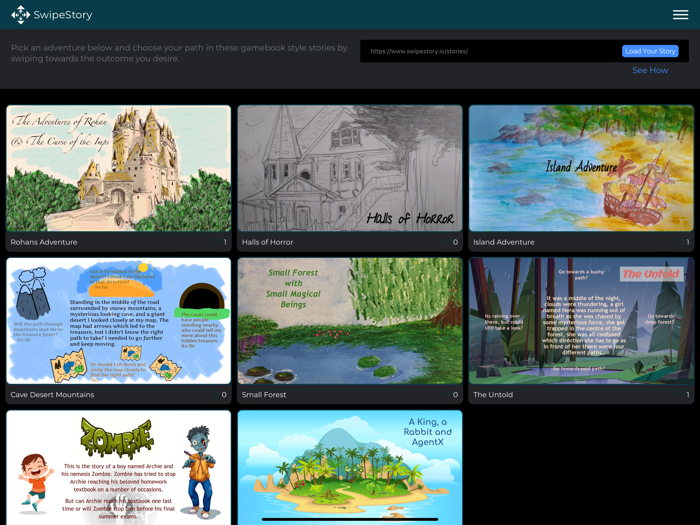The height and width of the screenshot is (525, 700).
Task: Open the Halls of Horror sketch thumbnail
Action: [x=350, y=168]
